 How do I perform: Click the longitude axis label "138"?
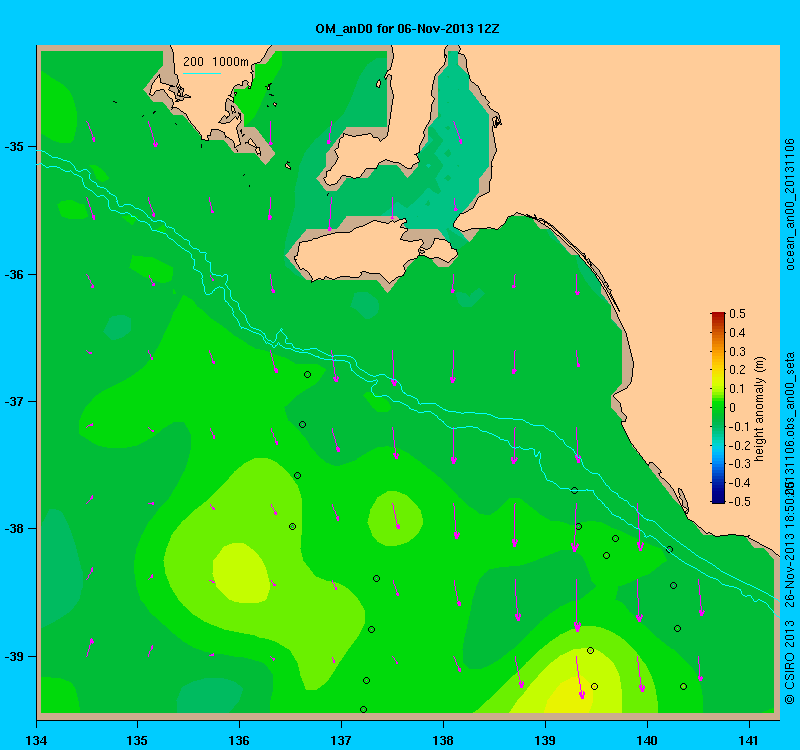pyautogui.click(x=443, y=740)
